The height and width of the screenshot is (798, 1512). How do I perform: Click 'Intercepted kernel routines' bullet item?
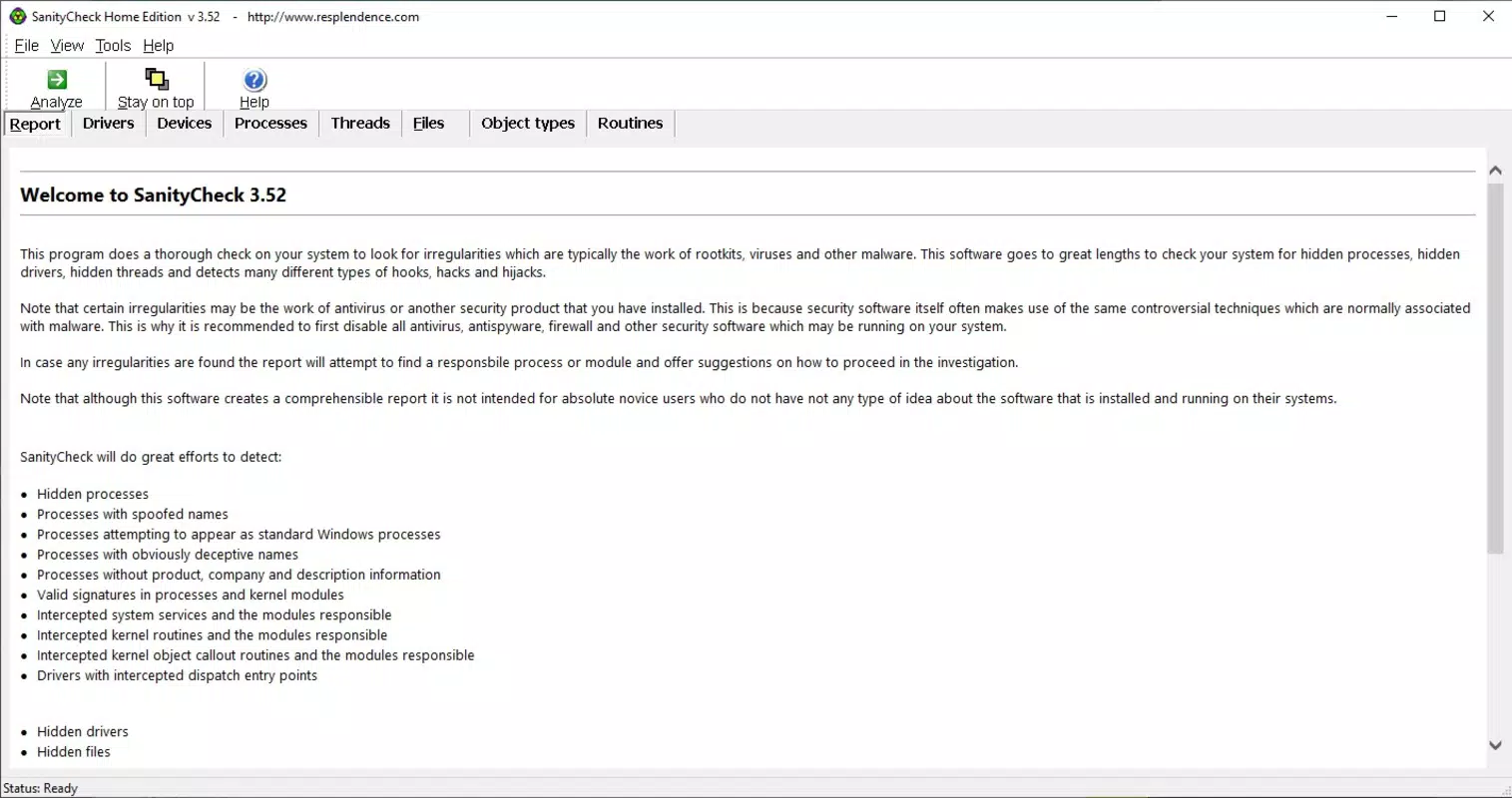coord(213,634)
